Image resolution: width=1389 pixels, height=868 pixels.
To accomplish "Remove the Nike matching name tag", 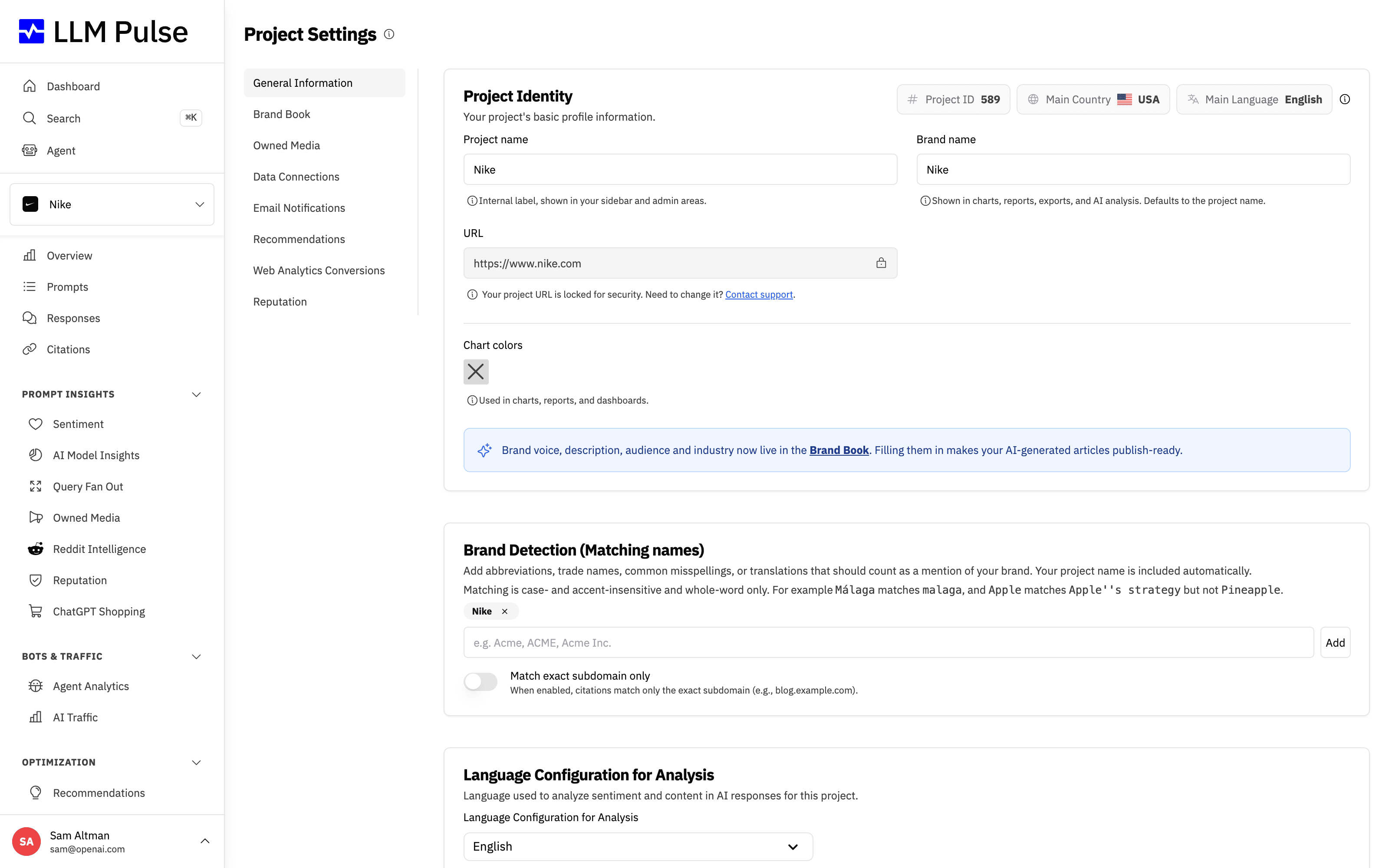I will click(x=504, y=612).
